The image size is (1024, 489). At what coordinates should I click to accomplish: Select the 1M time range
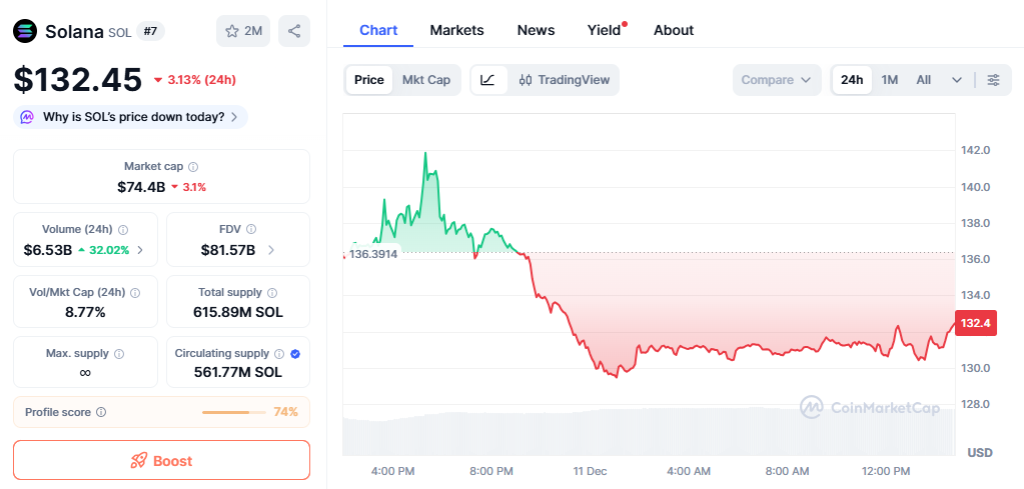889,80
